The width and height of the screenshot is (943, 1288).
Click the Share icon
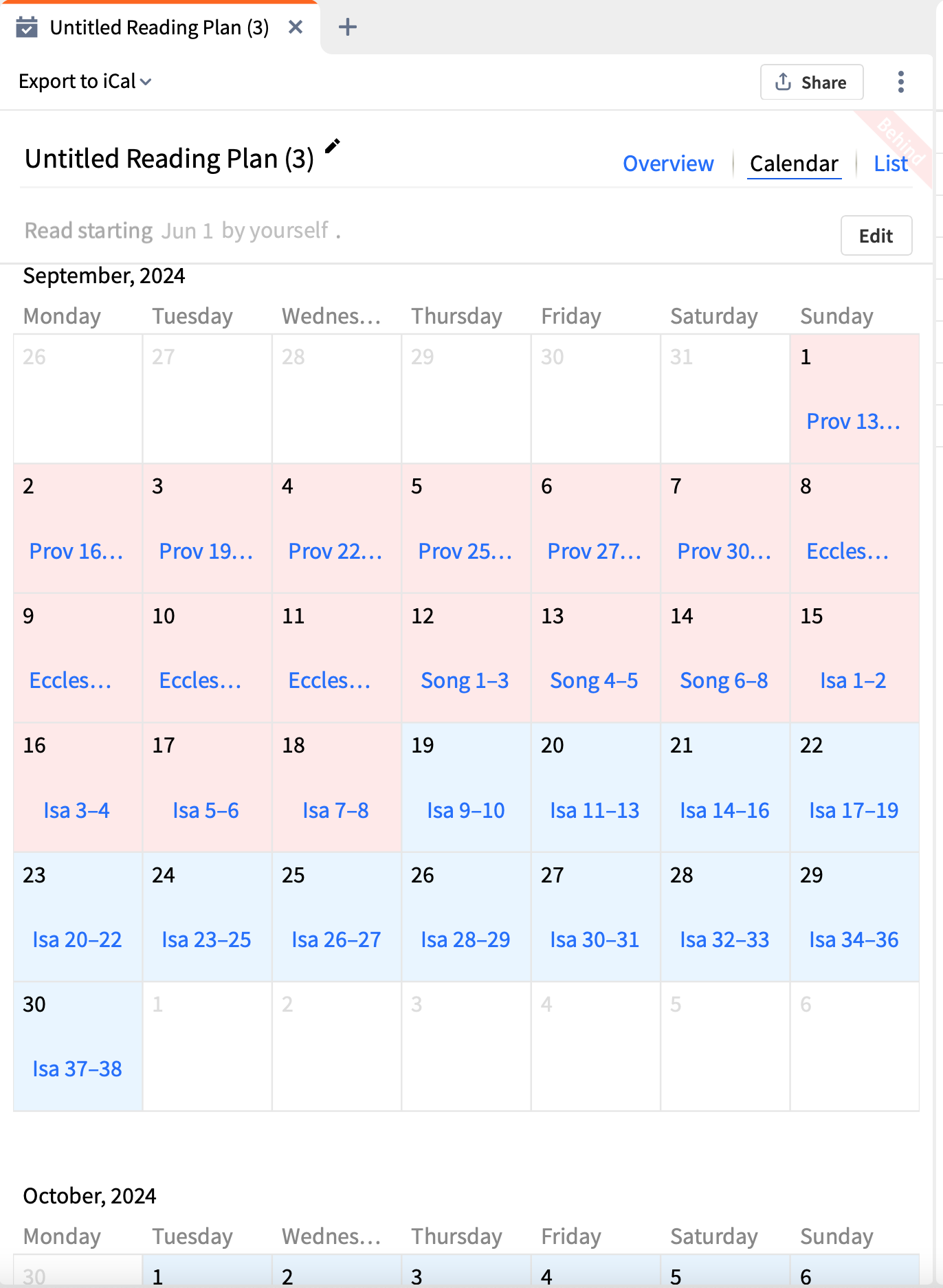[x=811, y=82]
